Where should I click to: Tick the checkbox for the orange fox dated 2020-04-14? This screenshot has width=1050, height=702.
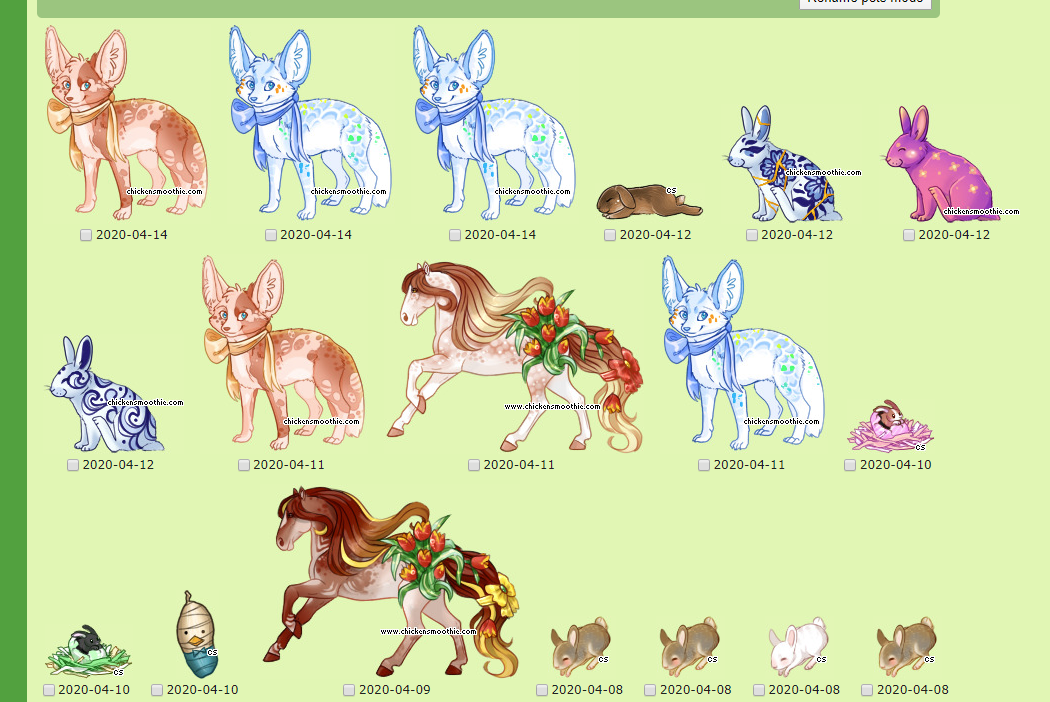point(86,235)
